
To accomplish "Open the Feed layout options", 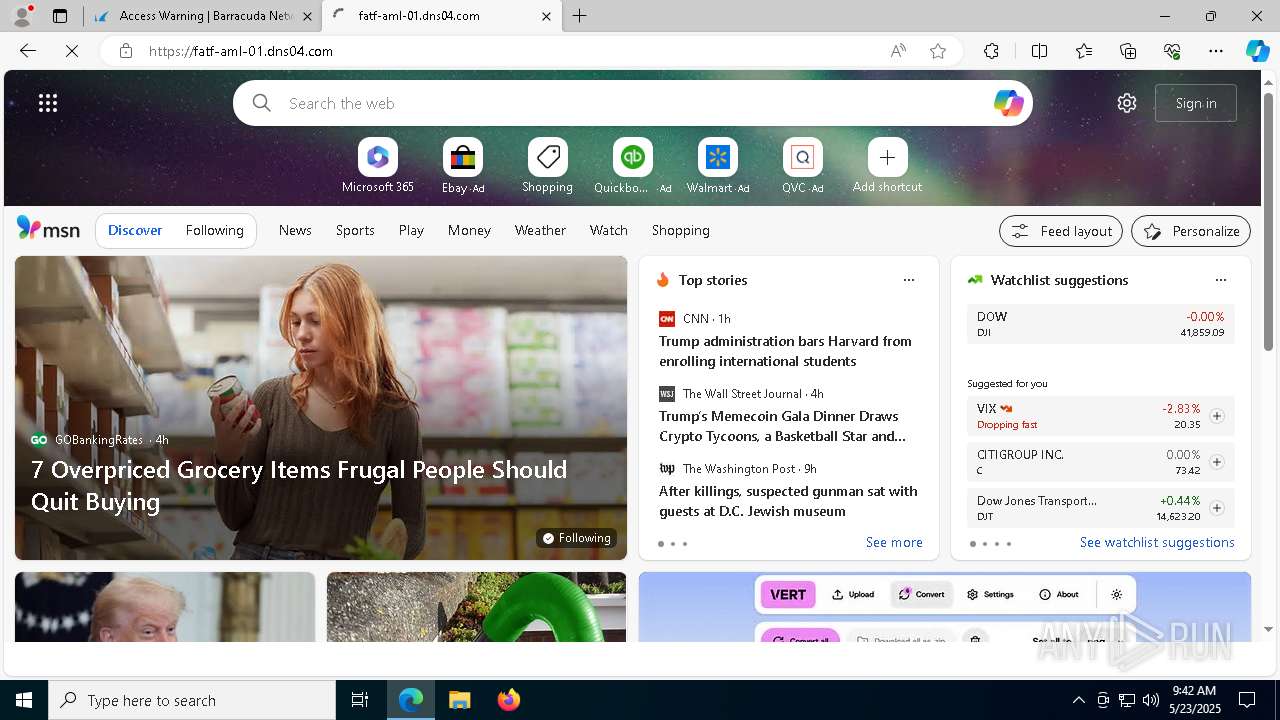I will click(1061, 231).
